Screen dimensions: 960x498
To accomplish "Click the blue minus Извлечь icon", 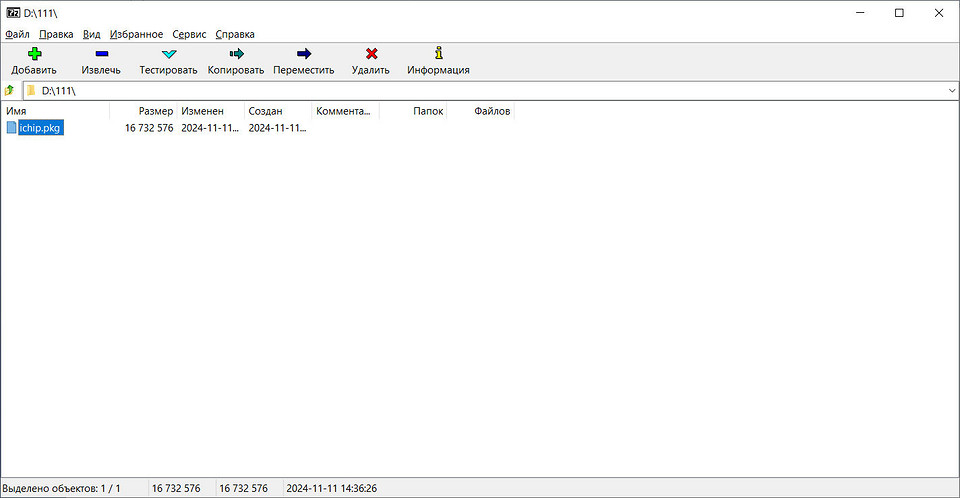I will (x=101, y=54).
